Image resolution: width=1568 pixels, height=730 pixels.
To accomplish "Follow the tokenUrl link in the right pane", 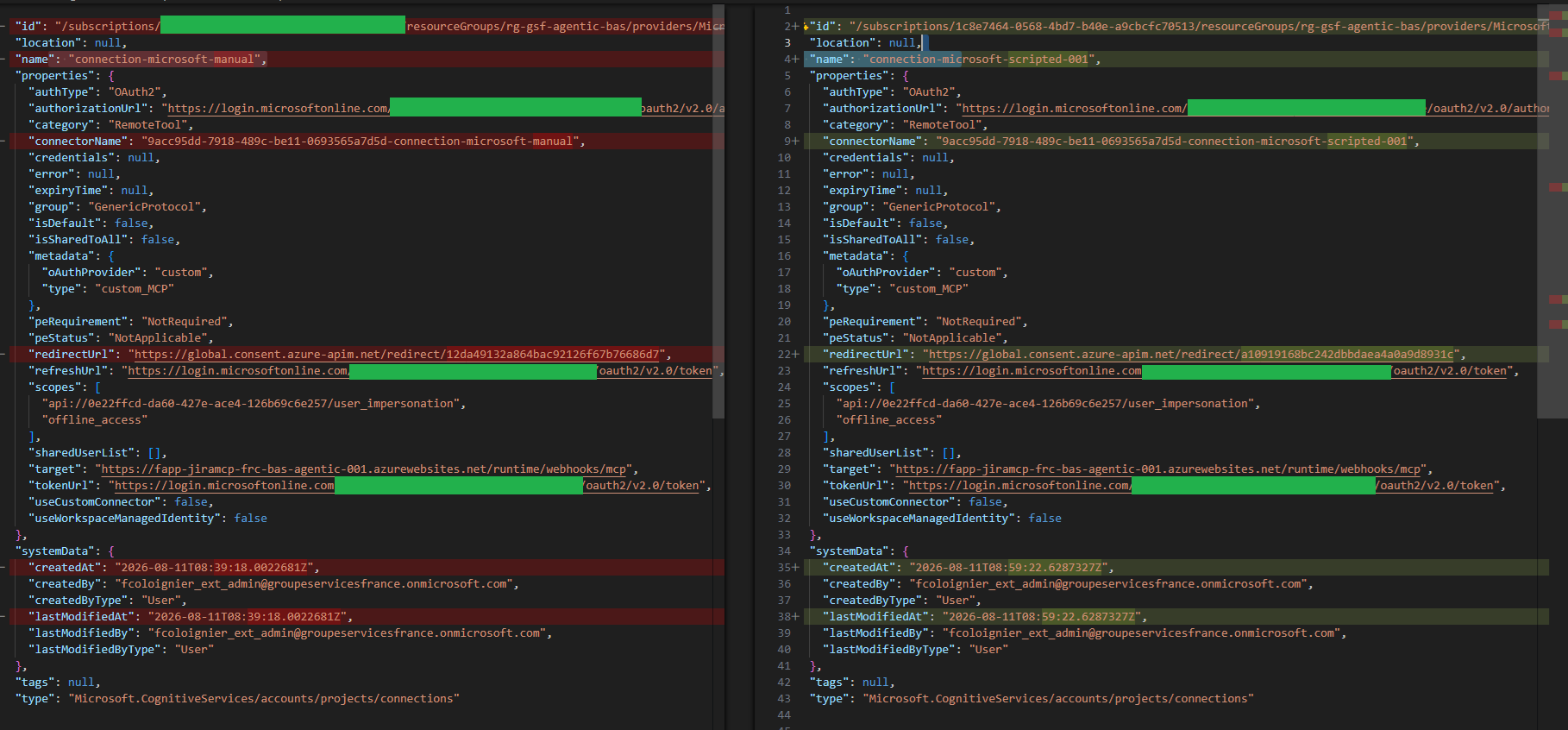I will [x=1201, y=486].
